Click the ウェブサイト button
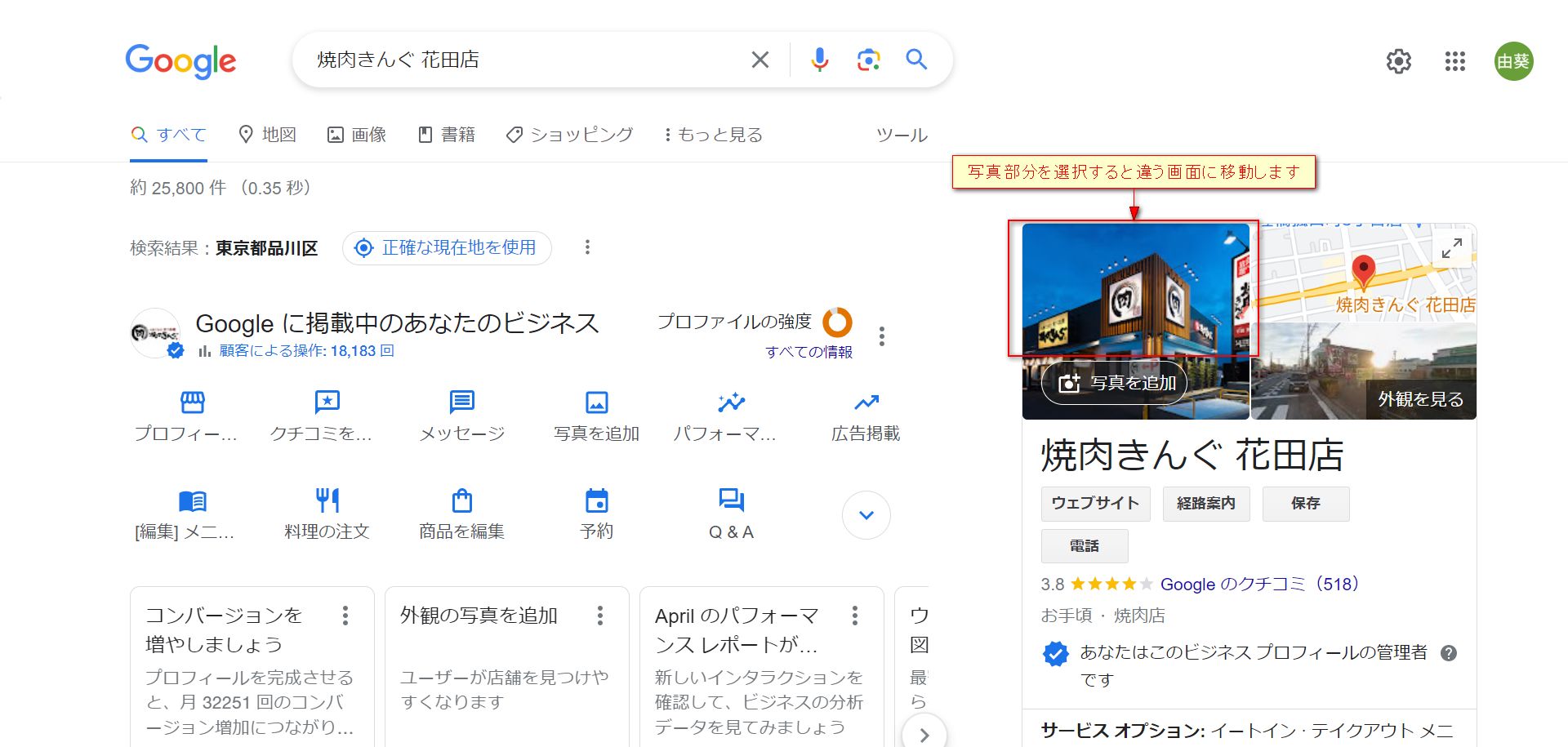The height and width of the screenshot is (747, 1568). 1095,504
